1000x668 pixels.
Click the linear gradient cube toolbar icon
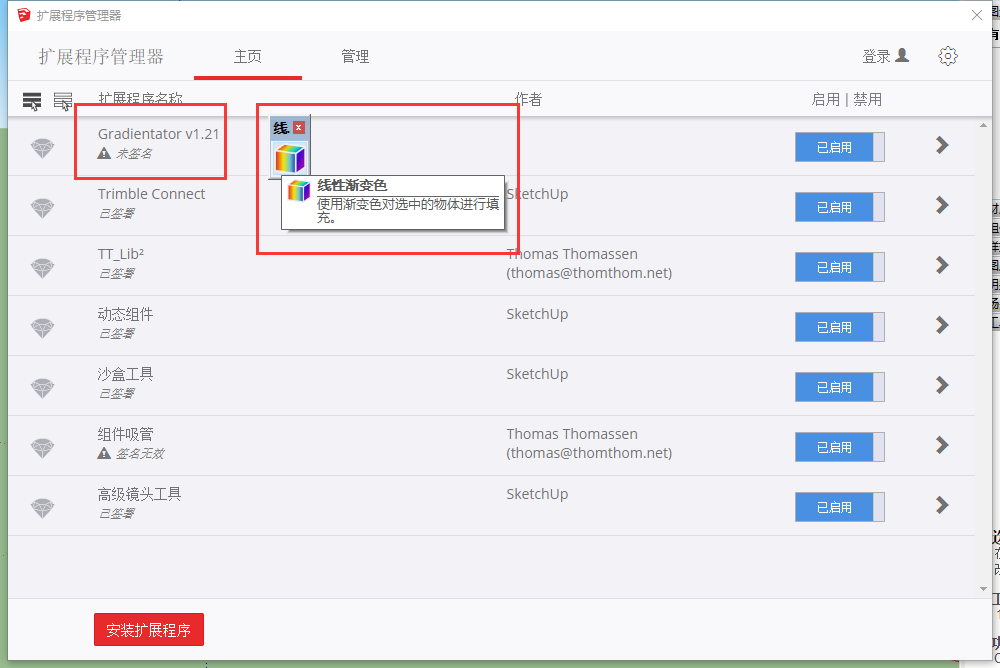coord(290,158)
